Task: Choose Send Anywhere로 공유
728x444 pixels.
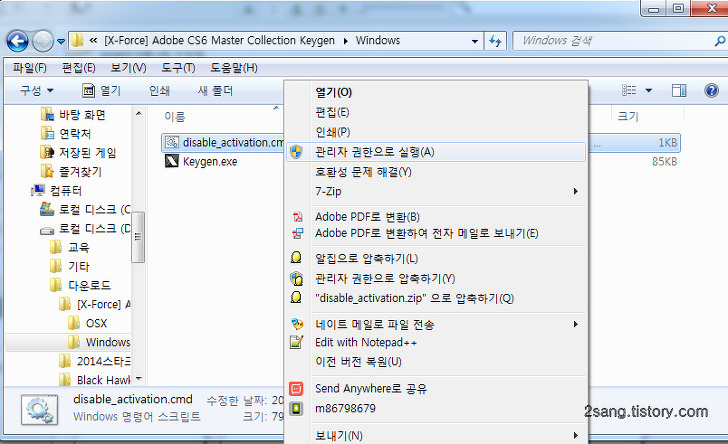Action: (x=436, y=388)
